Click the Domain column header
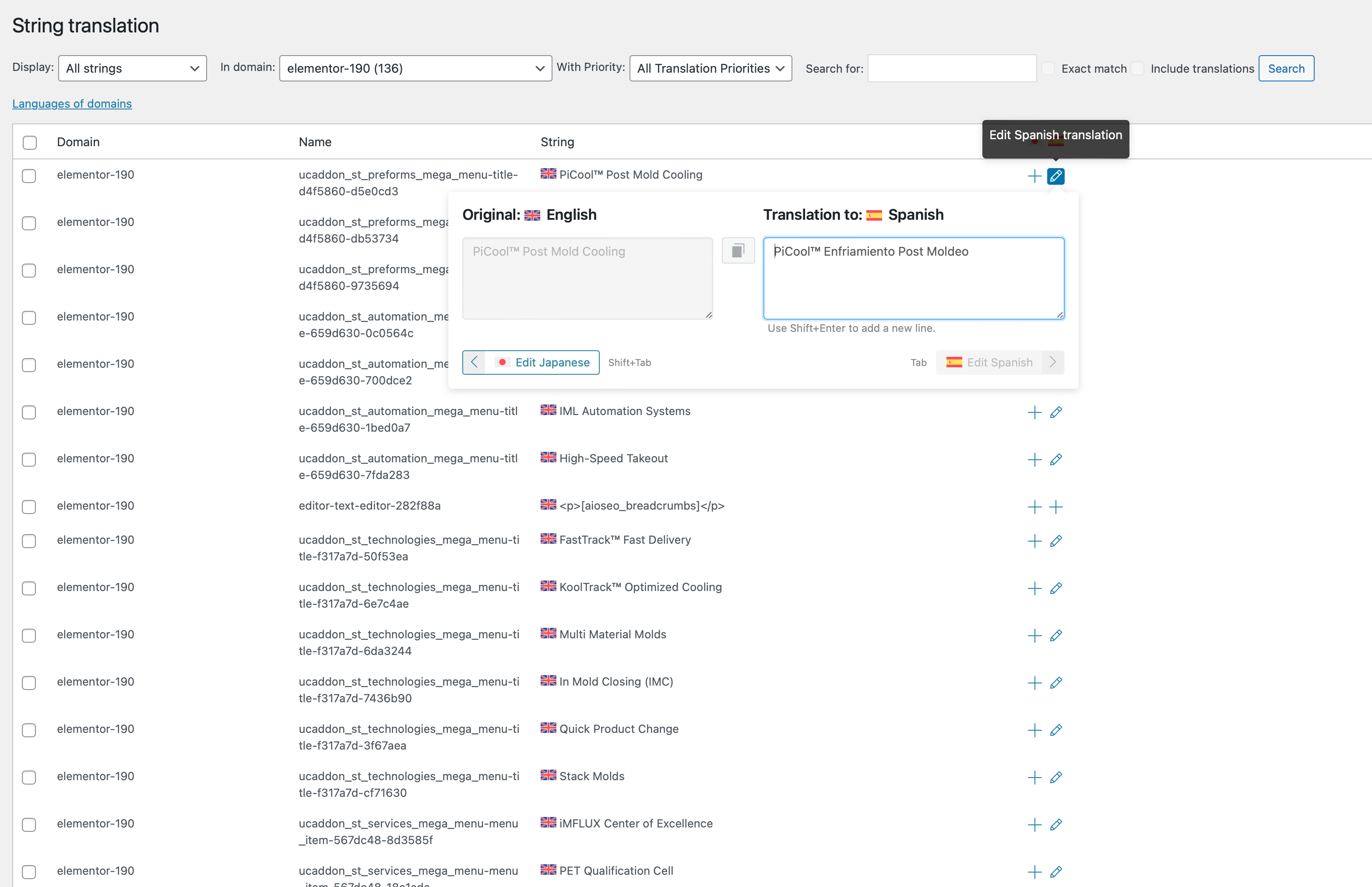 click(x=78, y=142)
